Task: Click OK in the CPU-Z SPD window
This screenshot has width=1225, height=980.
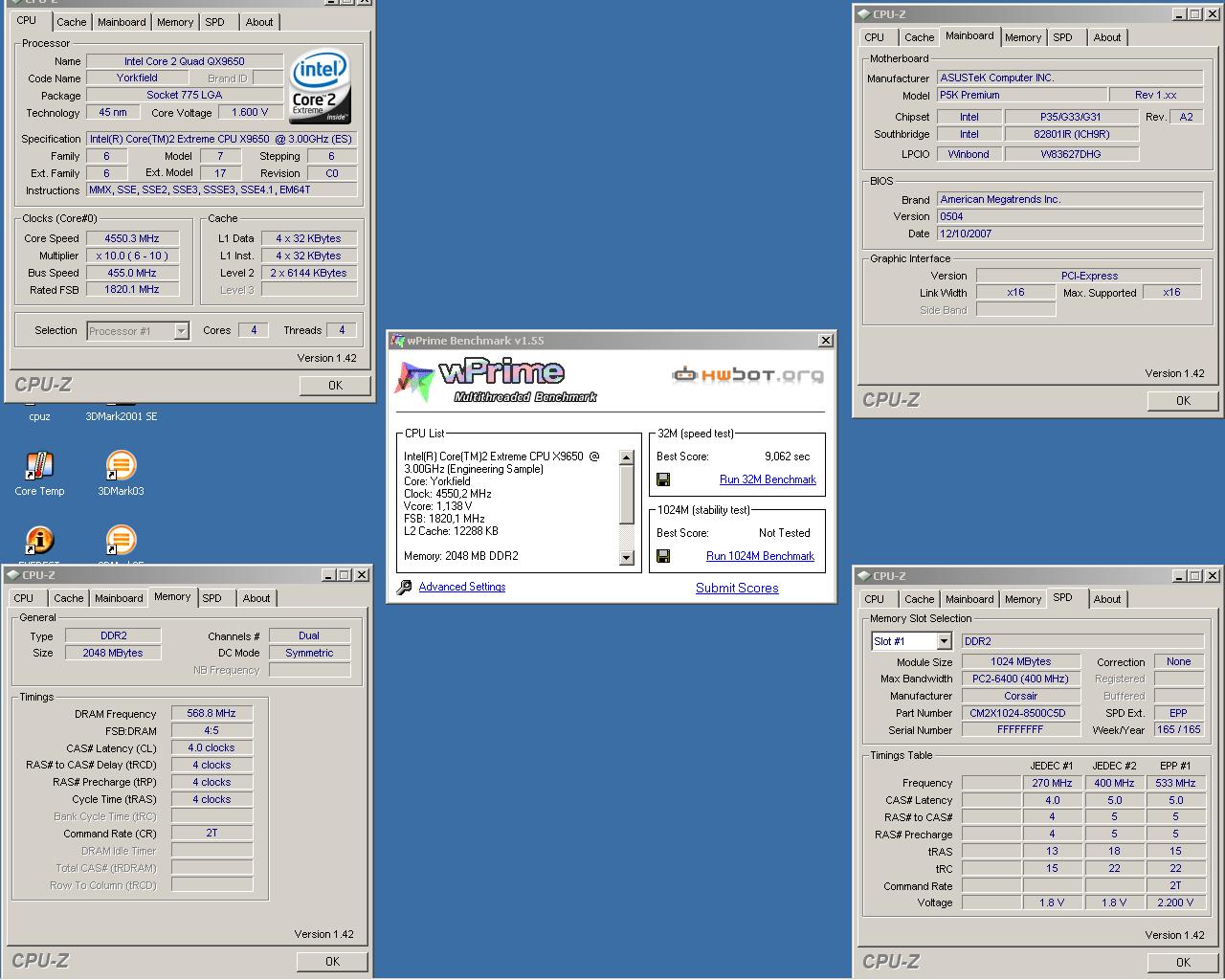Action: [1183, 962]
